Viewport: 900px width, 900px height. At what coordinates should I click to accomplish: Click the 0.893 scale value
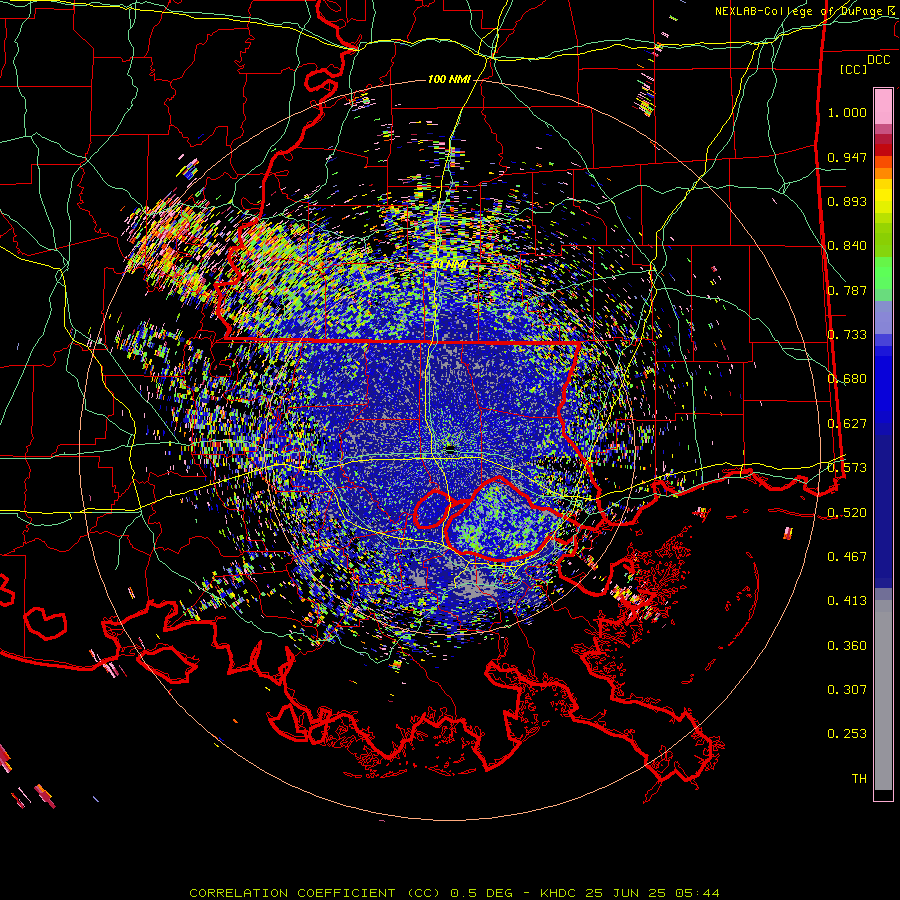tap(847, 201)
